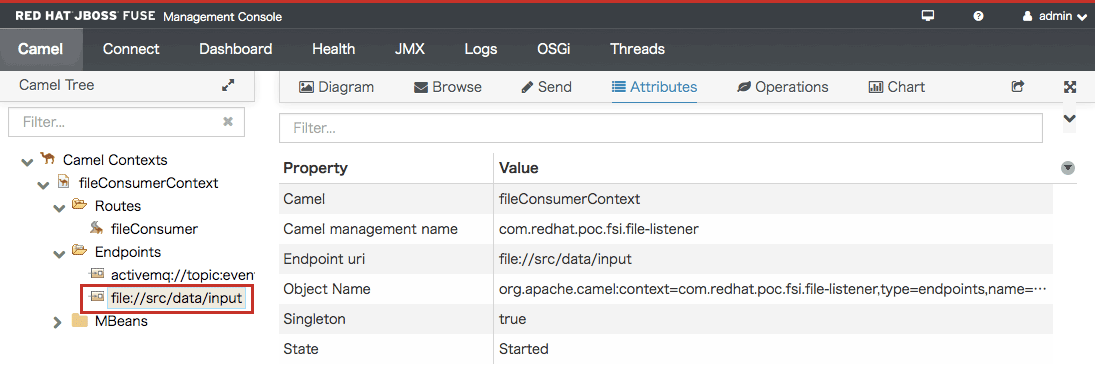Click the file endpoint icon
1095x370 pixels.
coord(96,297)
